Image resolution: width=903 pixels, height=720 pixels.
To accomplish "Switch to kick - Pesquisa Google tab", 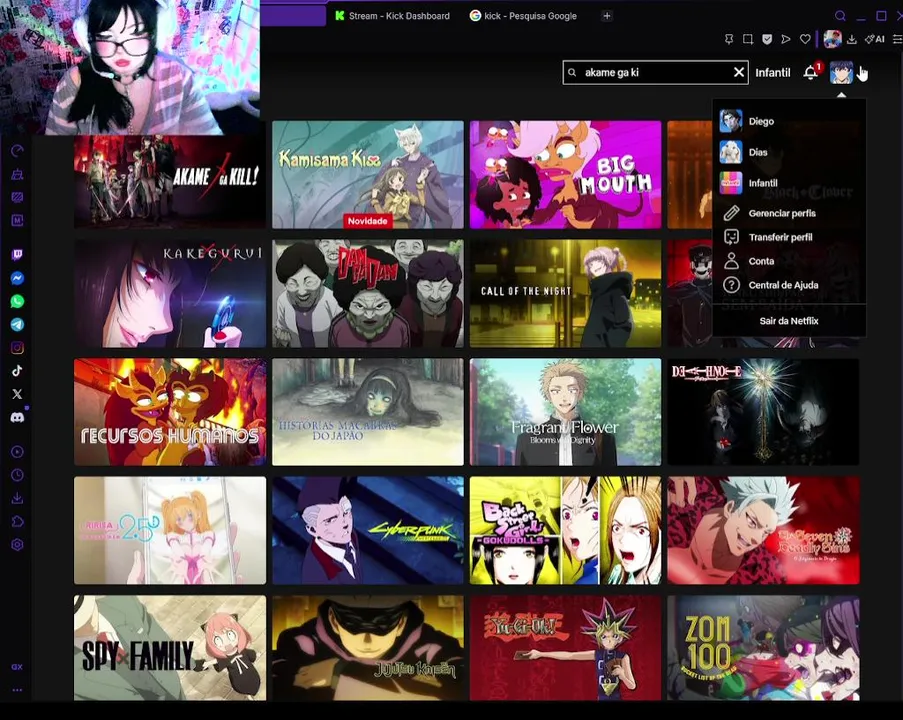I will pyautogui.click(x=523, y=16).
